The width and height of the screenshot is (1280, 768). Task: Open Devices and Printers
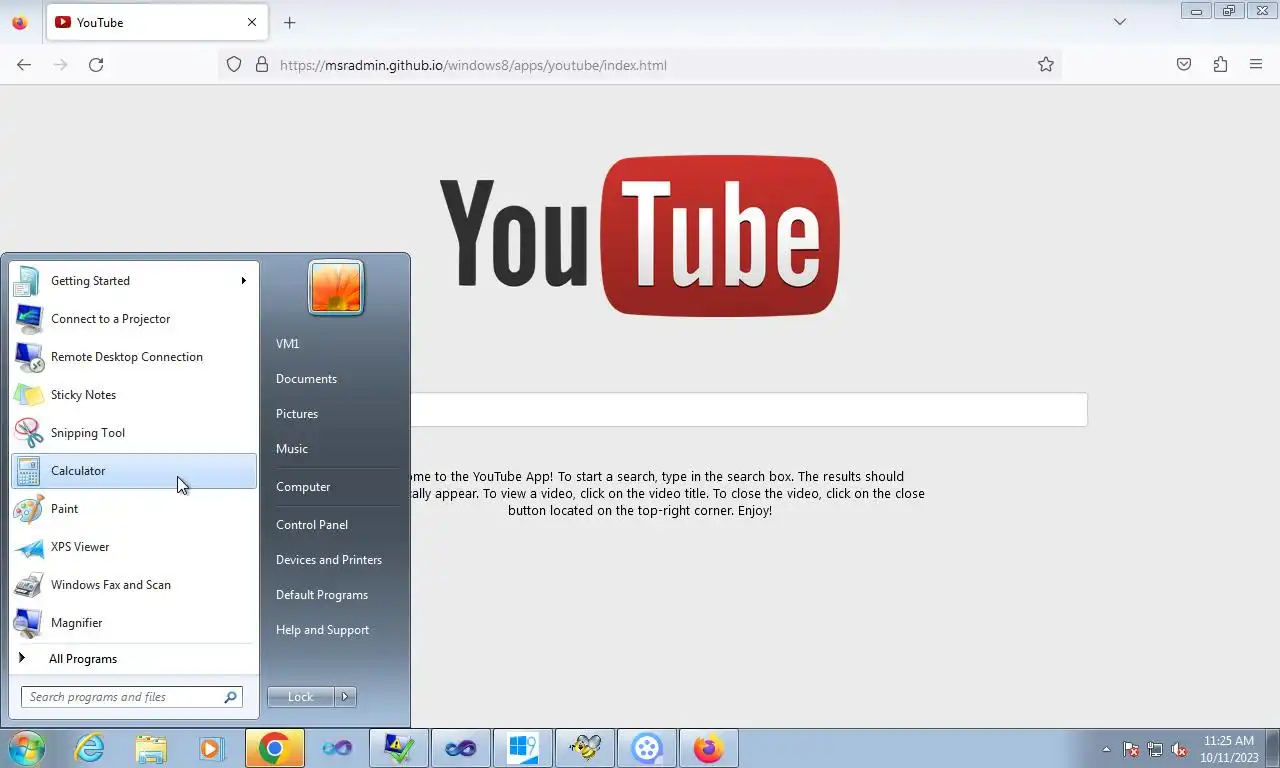[x=329, y=560]
